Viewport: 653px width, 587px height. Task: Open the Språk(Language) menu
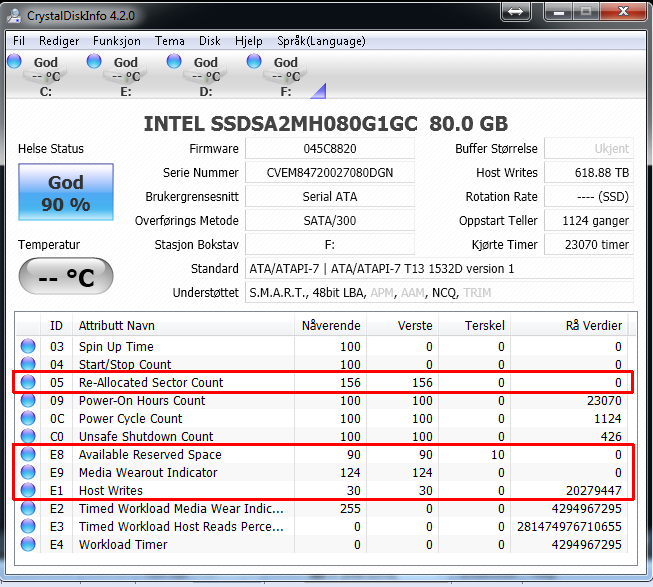321,41
